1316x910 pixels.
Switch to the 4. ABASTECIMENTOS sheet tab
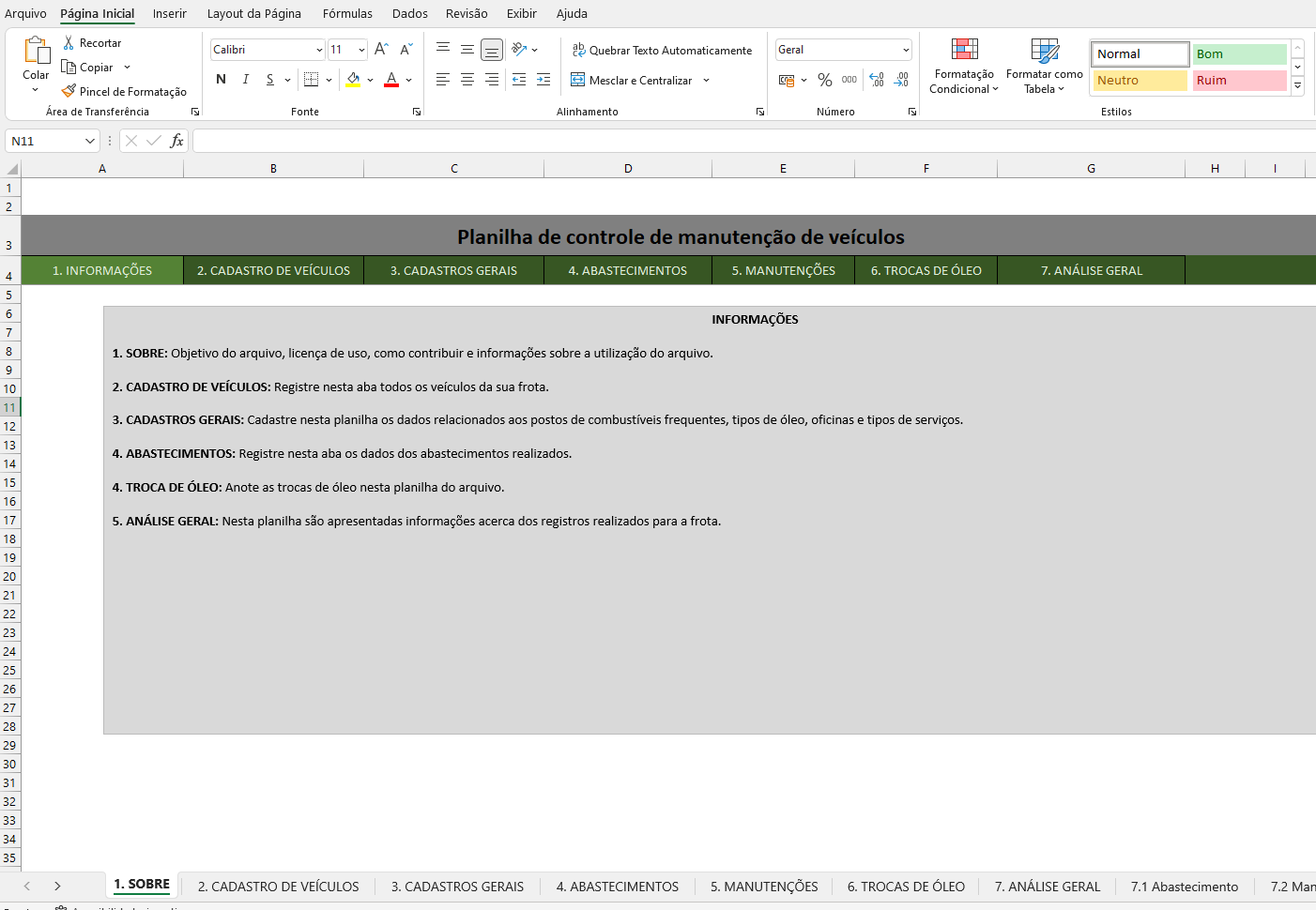click(x=617, y=887)
